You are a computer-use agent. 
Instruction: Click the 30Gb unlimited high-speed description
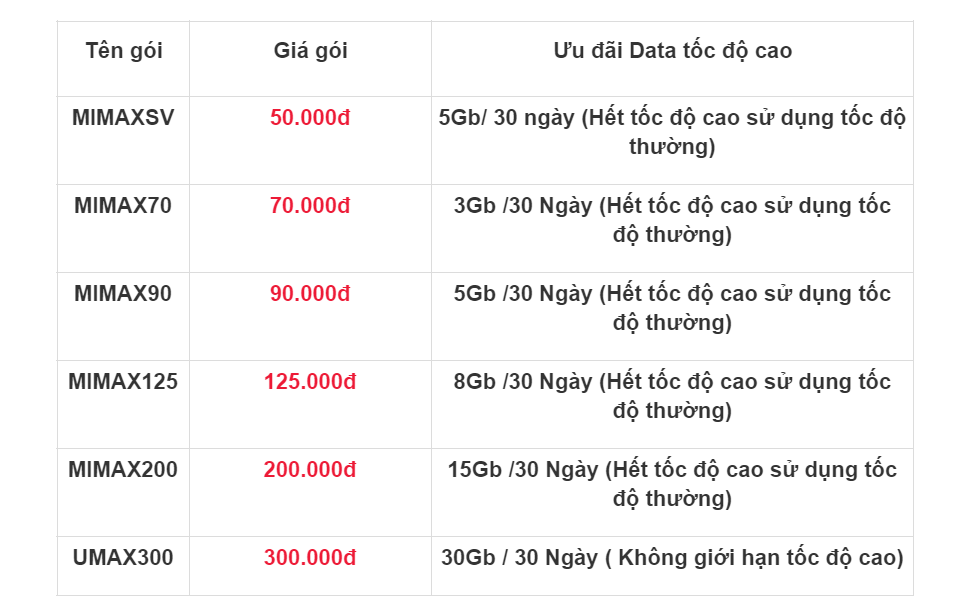672,558
